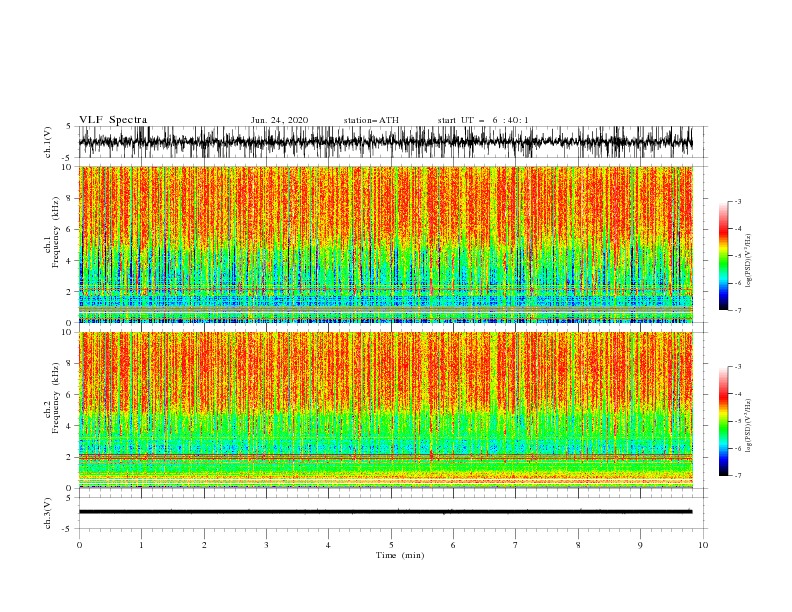Viewport: 792px width, 612px height.
Task: Click the "ch.3(V)" axis label
Action: (48, 513)
